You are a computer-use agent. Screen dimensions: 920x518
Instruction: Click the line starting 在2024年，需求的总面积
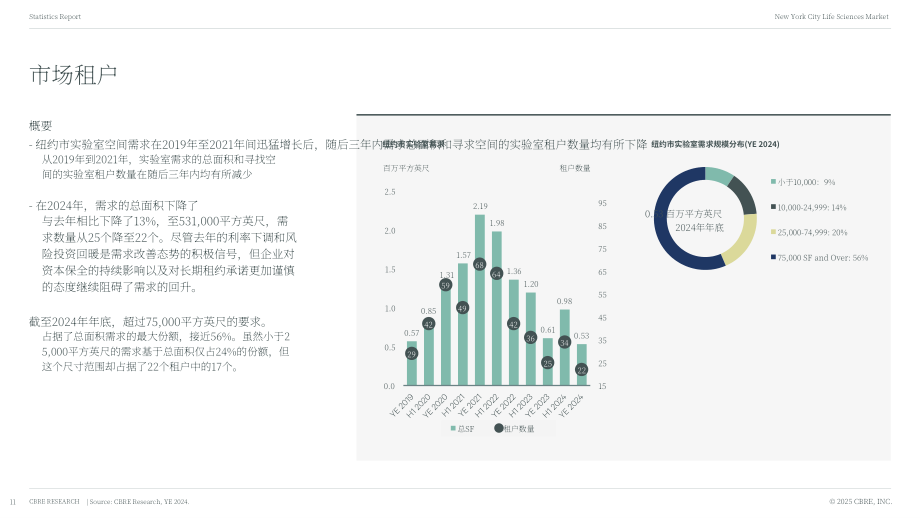click(114, 205)
